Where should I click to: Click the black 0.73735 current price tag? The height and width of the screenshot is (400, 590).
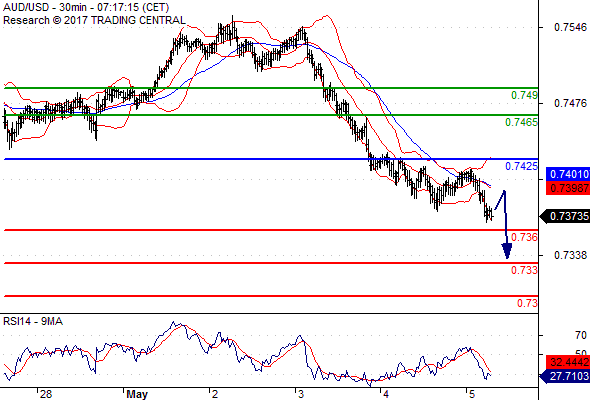565,216
